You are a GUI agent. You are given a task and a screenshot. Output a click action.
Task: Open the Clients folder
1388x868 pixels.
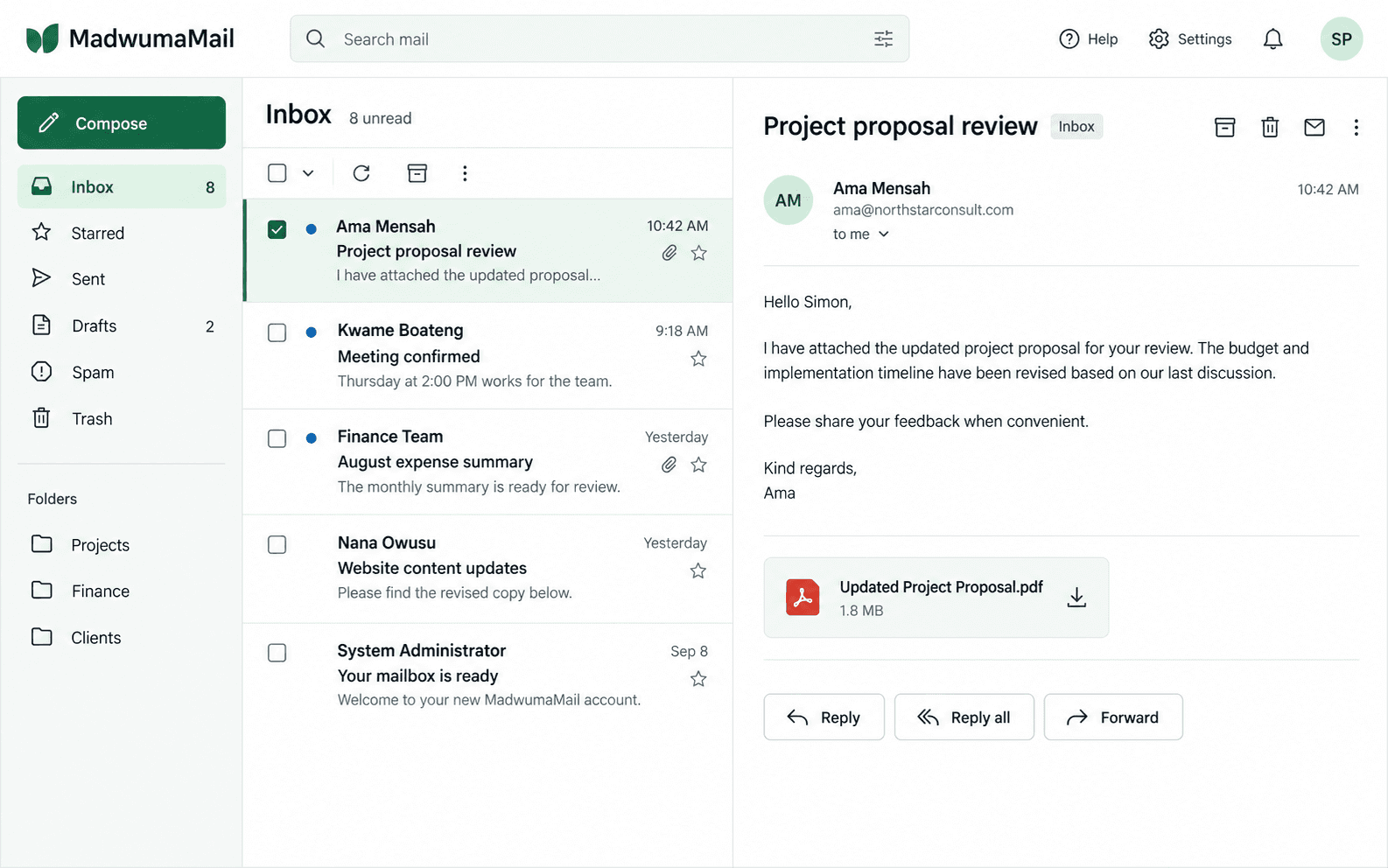coord(122,638)
